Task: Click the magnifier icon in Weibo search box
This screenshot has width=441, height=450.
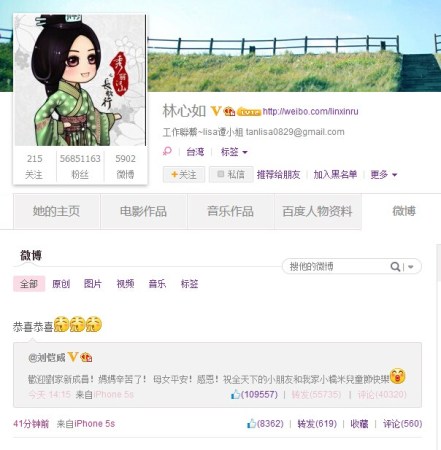Action: coord(395,267)
